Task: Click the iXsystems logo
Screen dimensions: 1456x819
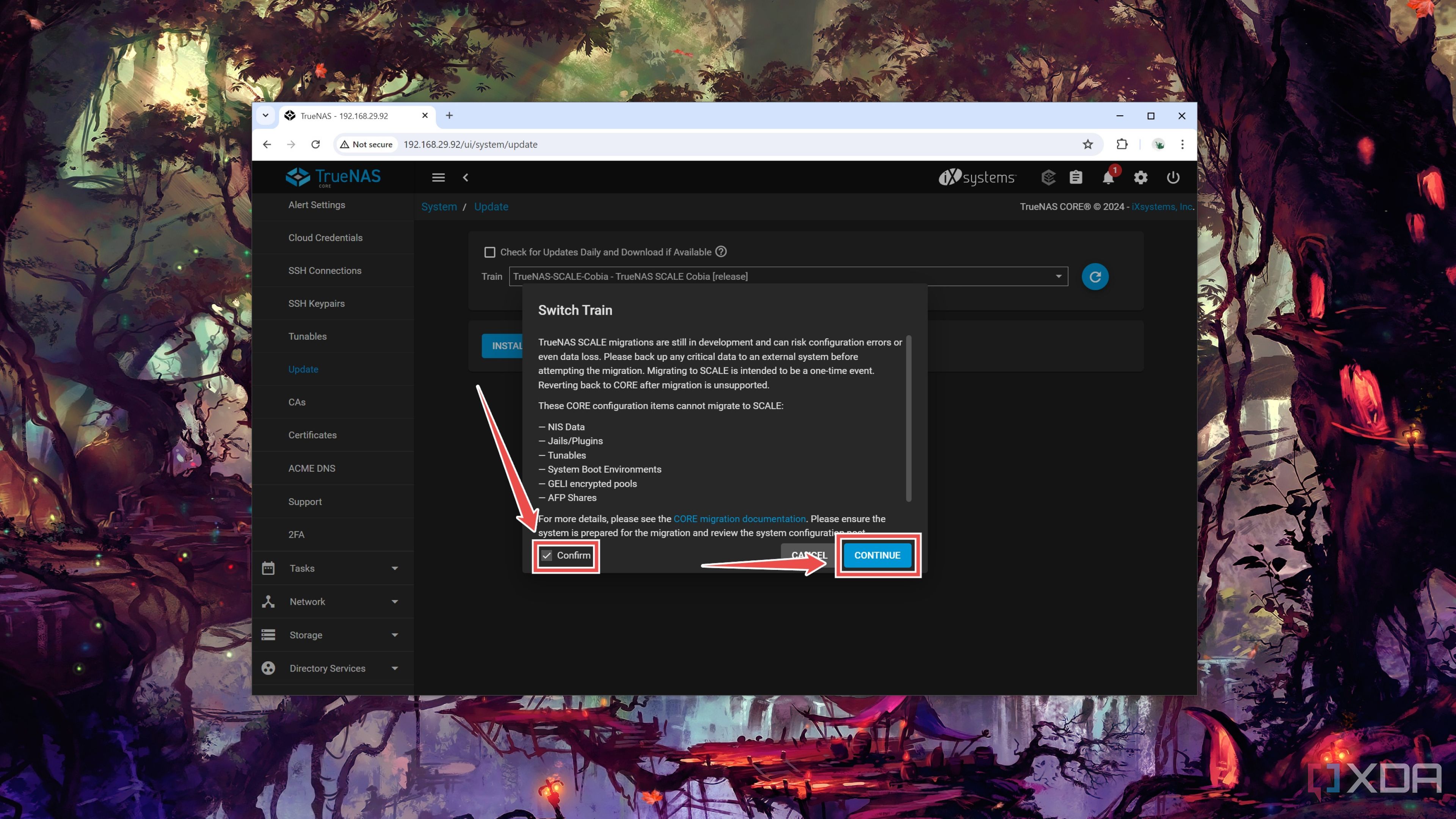Action: click(977, 177)
